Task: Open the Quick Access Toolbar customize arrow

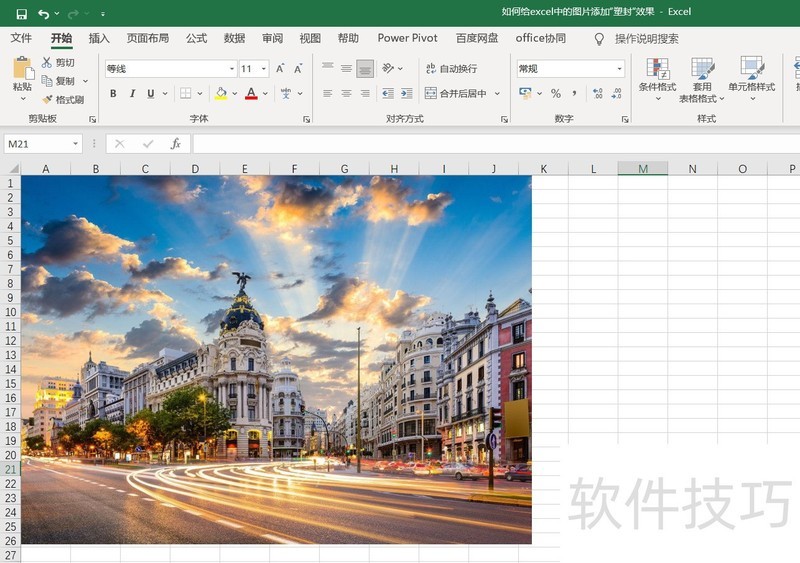Action: coord(103,14)
